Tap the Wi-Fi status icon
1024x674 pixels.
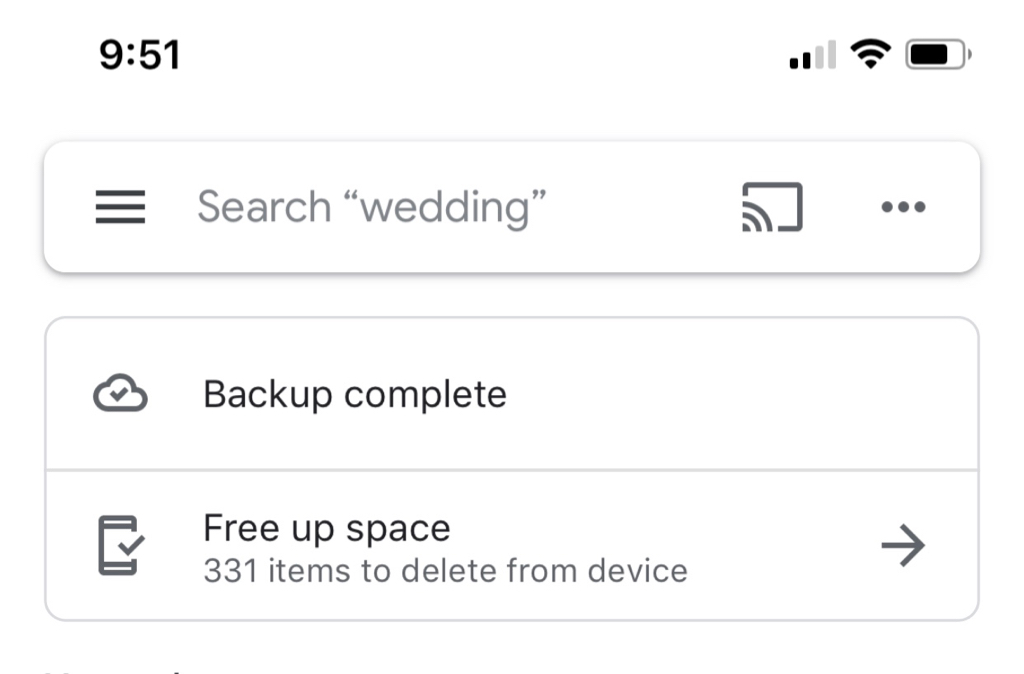point(870,54)
